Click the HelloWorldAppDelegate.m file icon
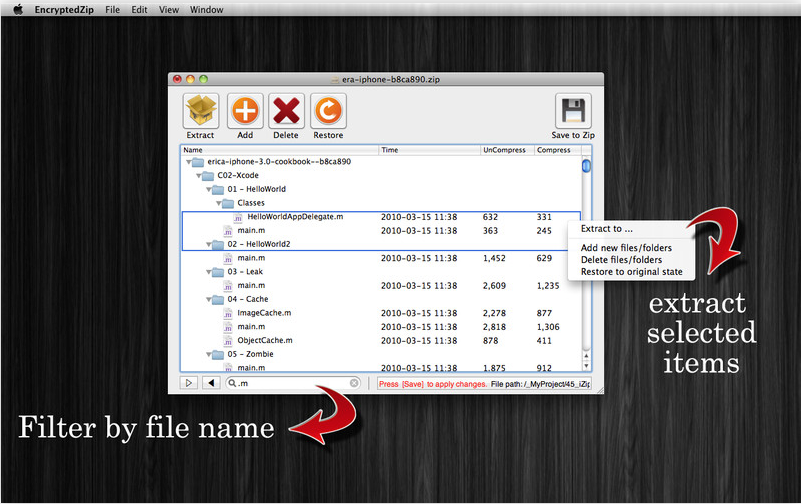Viewport: 801px width, 504px height. pyautogui.click(x=238, y=218)
